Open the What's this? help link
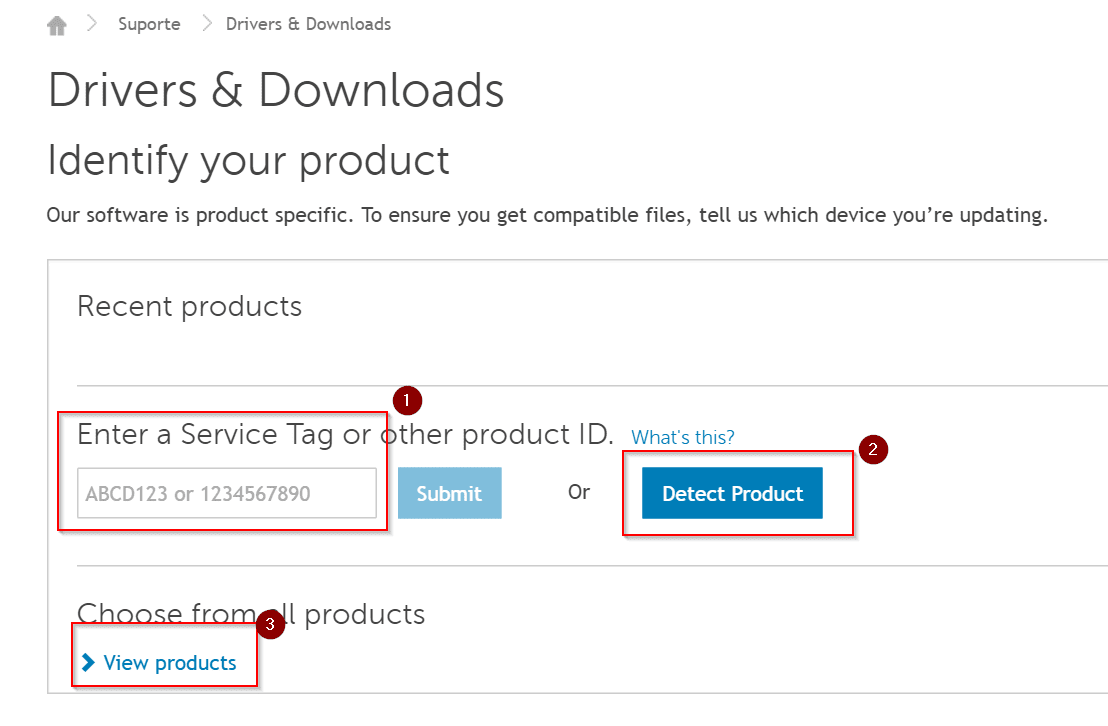1108x726 pixels. pos(682,437)
